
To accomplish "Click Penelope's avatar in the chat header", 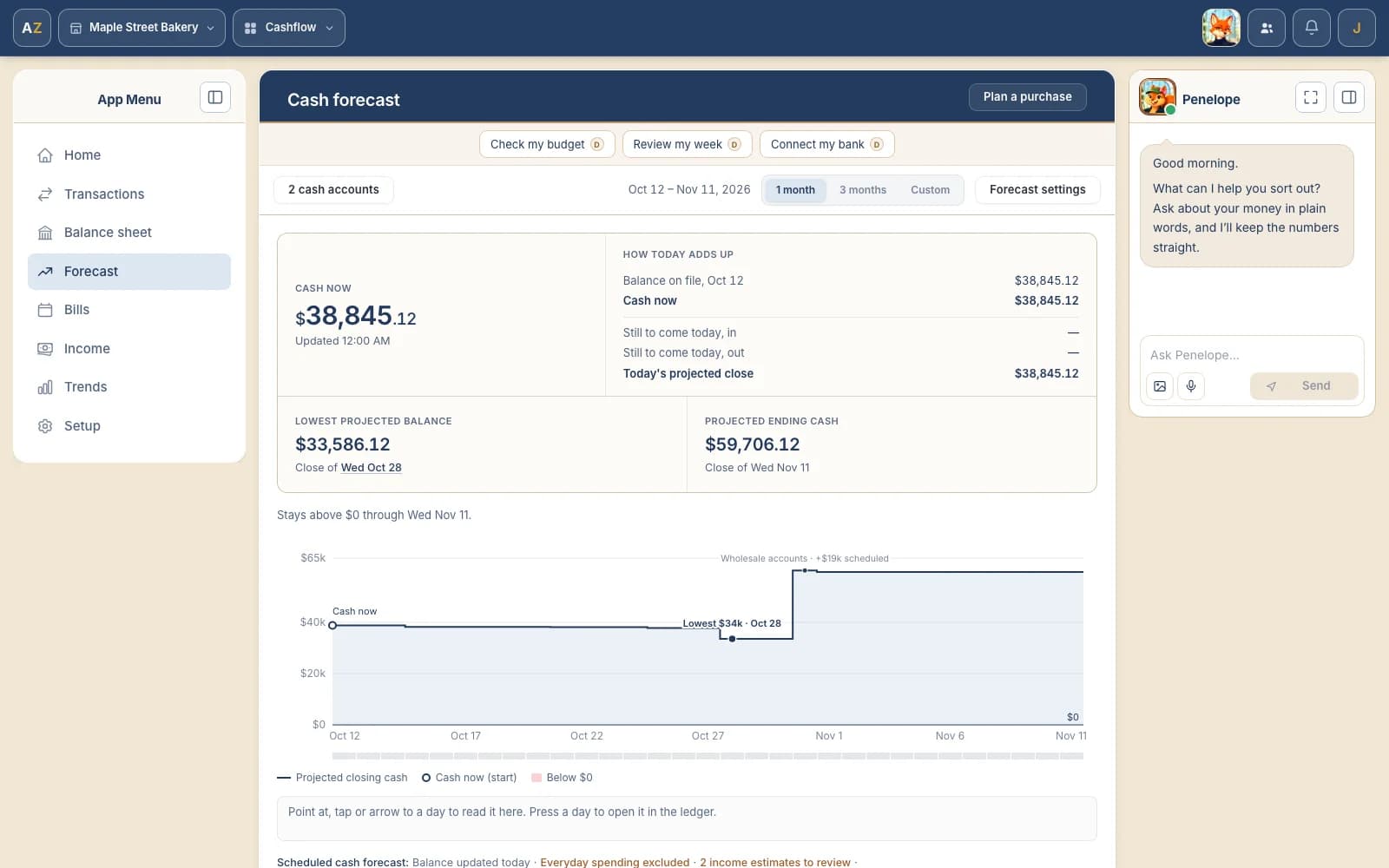I will point(1157,97).
